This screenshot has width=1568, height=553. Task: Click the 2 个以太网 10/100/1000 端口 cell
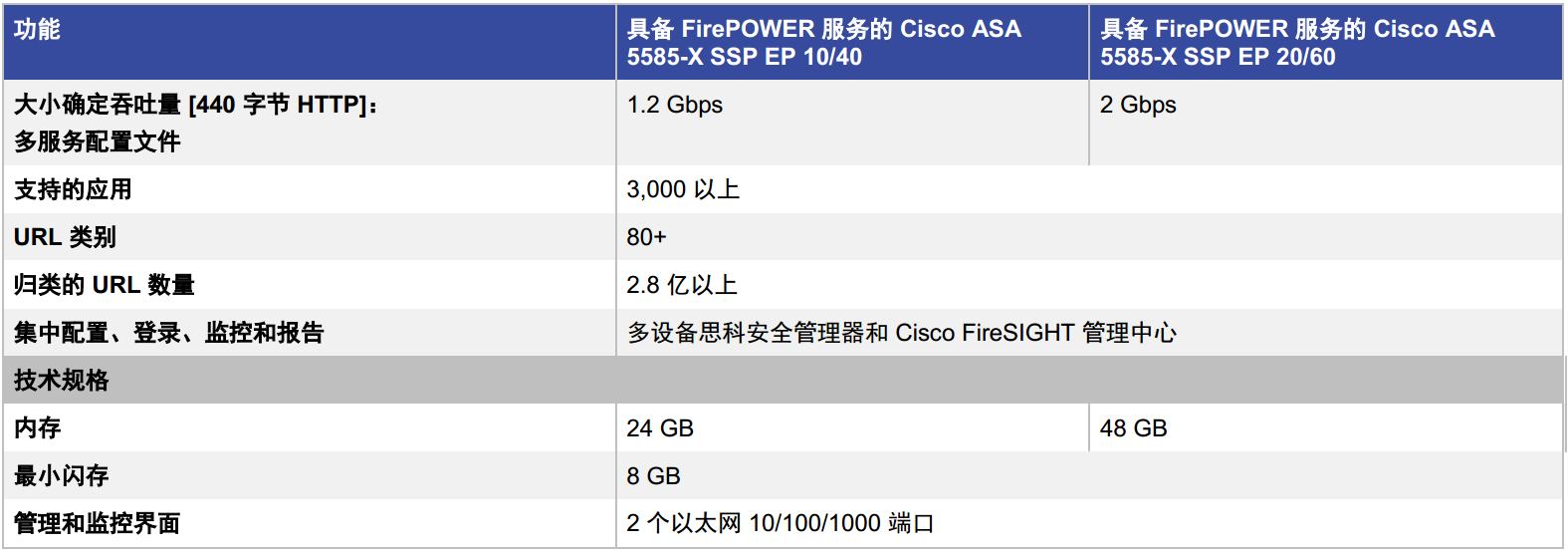tap(1089, 523)
